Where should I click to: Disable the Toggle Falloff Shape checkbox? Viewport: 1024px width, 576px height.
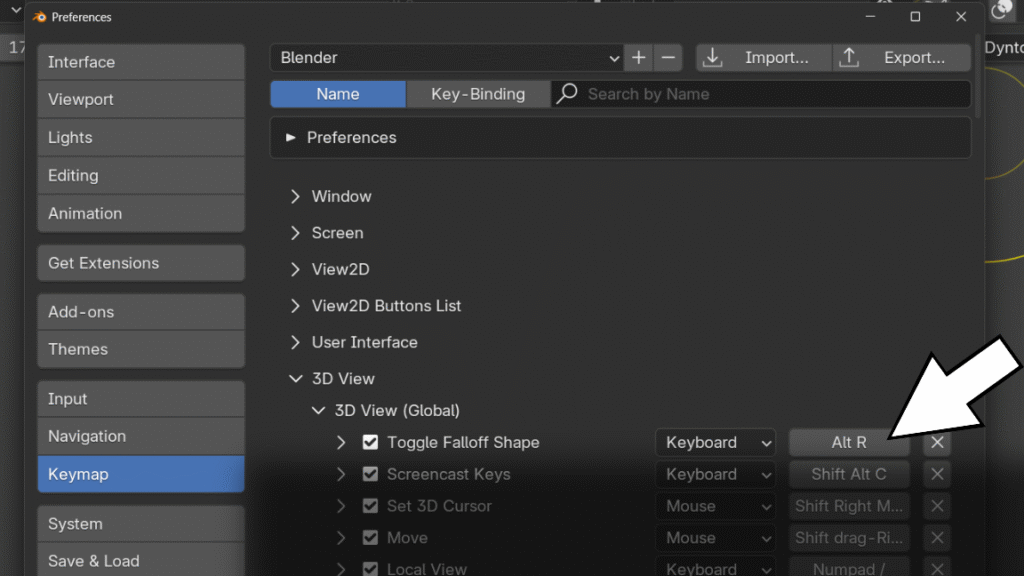click(371, 442)
